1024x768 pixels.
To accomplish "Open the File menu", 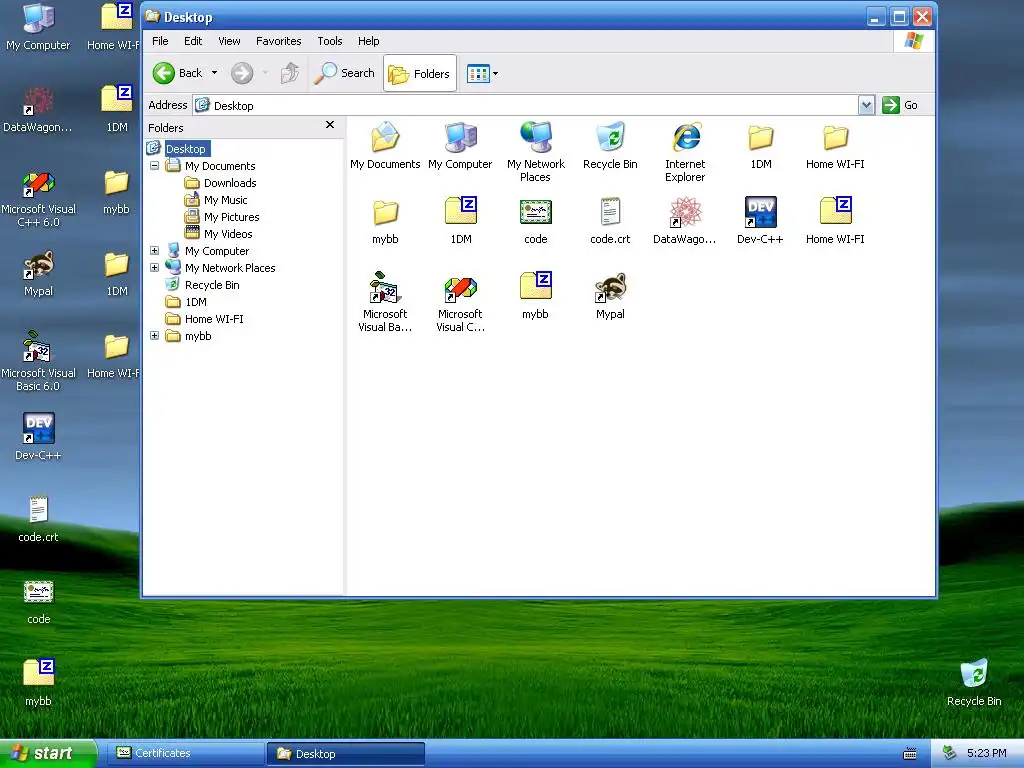I will tap(160, 41).
